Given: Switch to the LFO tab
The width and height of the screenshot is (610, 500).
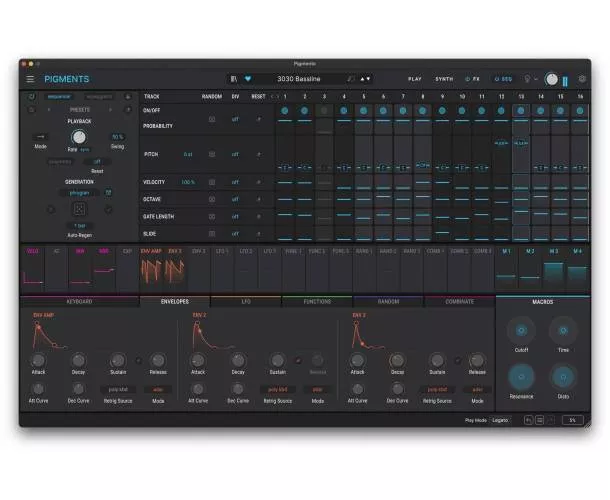Looking at the screenshot, I should (246, 301).
